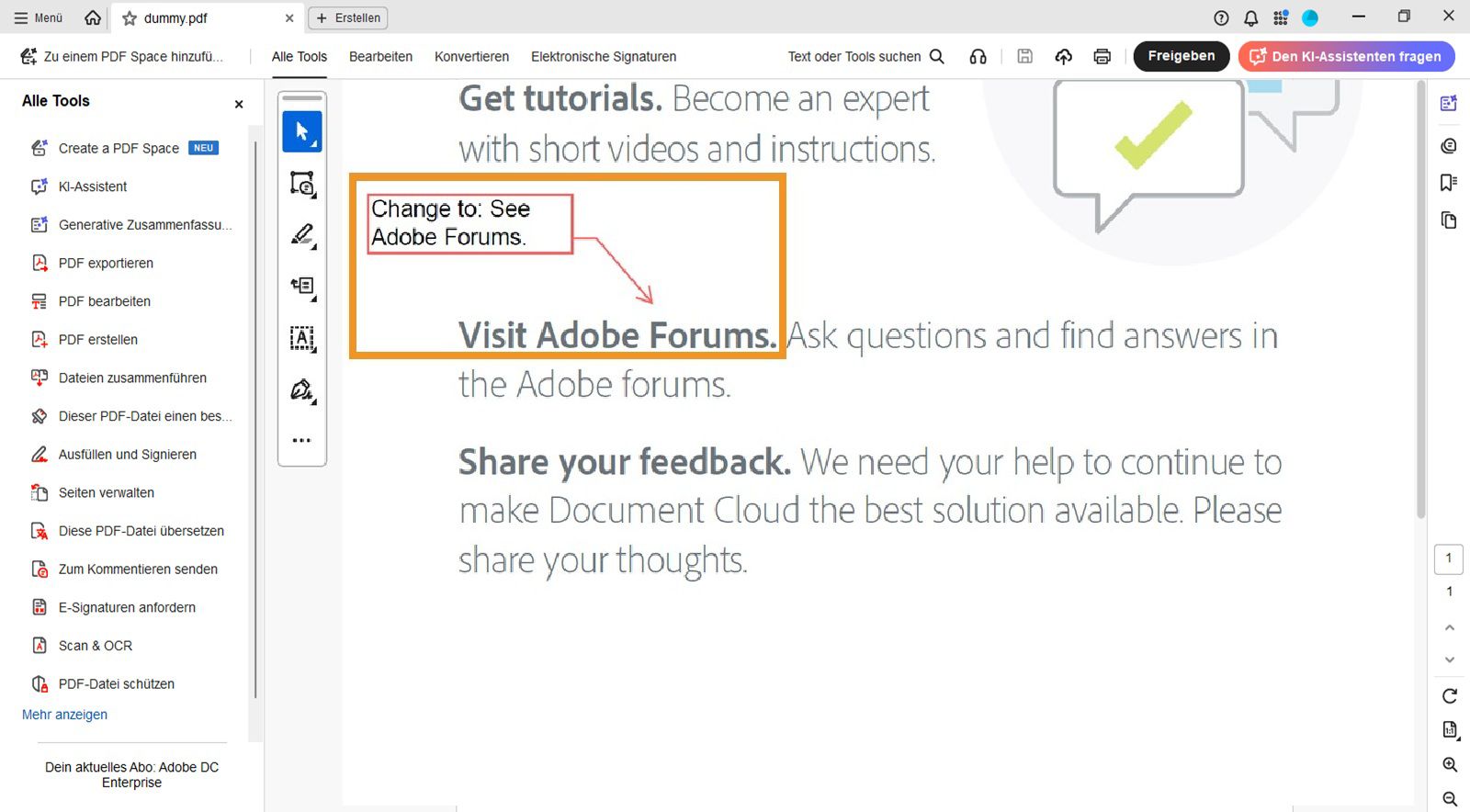1470x812 pixels.
Task: Click the current page number box
Action: (x=1449, y=558)
